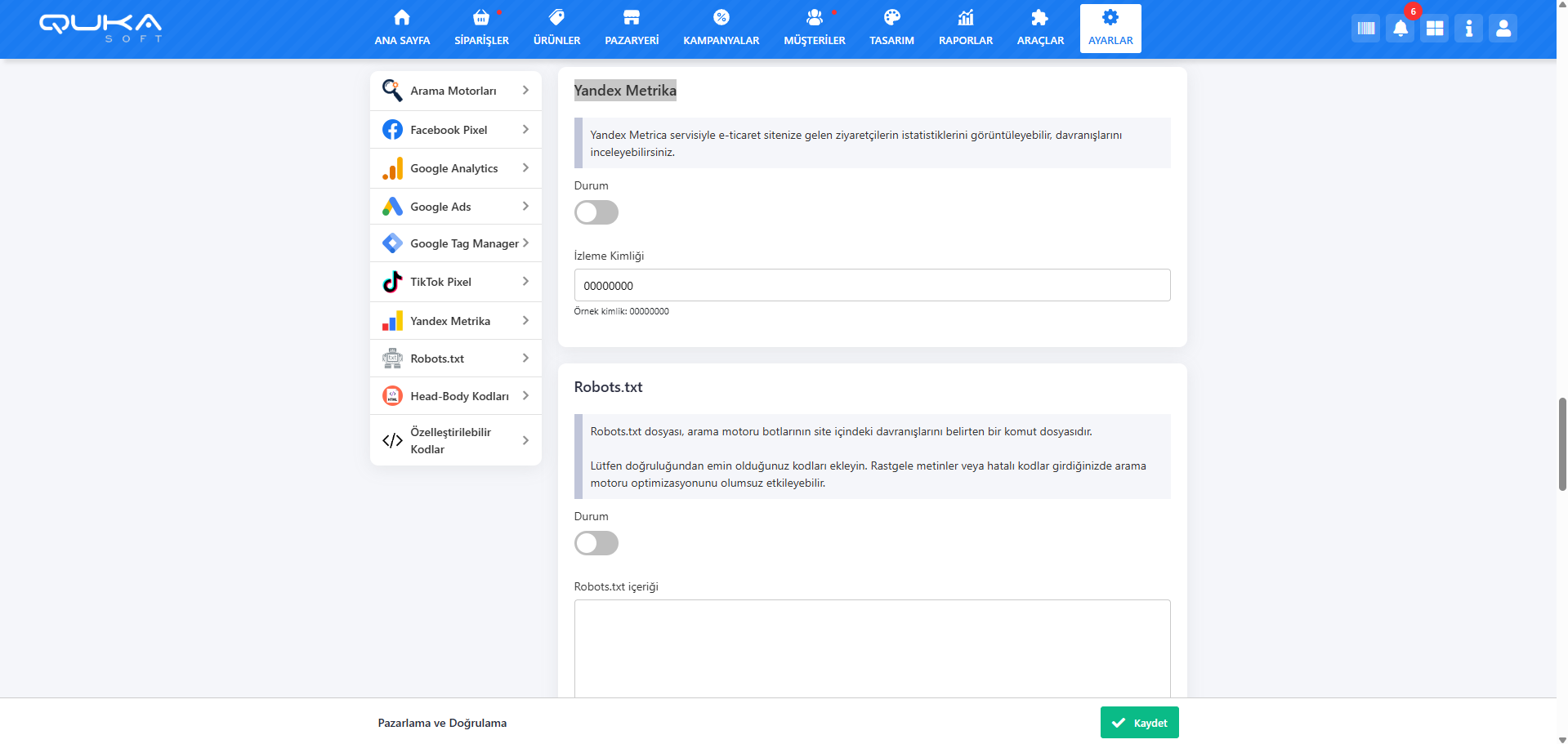Expand Head-Body Kodları chevron
The image size is (1568, 744).
point(525,396)
